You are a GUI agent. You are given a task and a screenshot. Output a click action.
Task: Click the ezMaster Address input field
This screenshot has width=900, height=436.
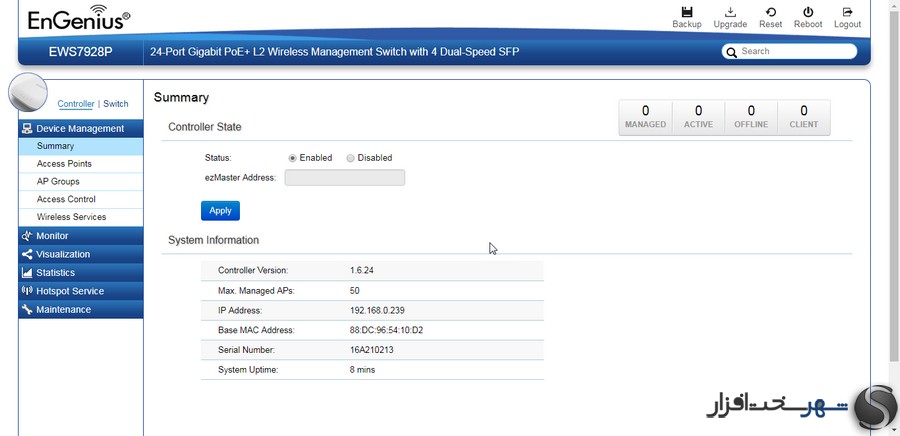click(345, 178)
